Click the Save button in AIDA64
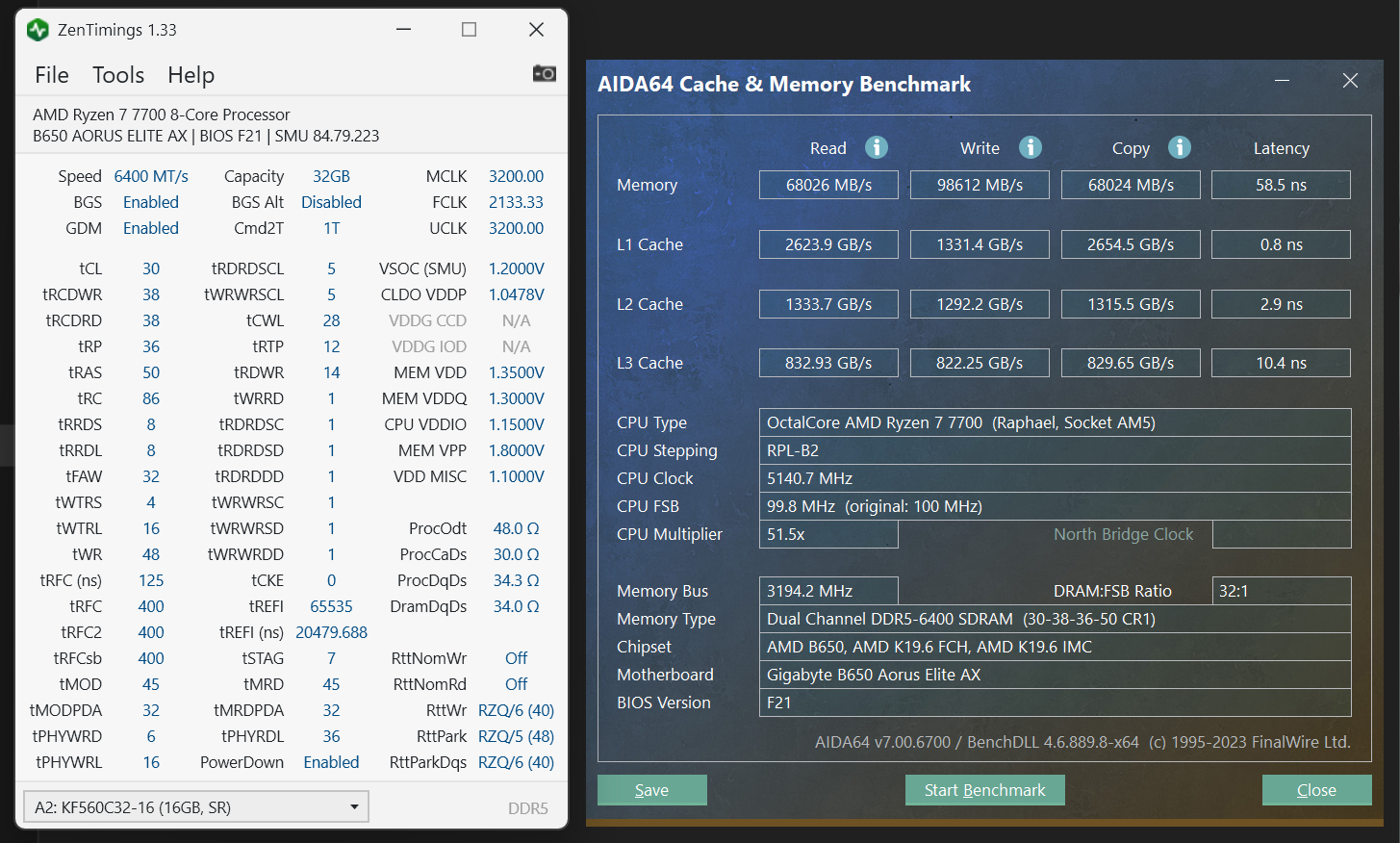The height and width of the screenshot is (843, 1400). [651, 790]
